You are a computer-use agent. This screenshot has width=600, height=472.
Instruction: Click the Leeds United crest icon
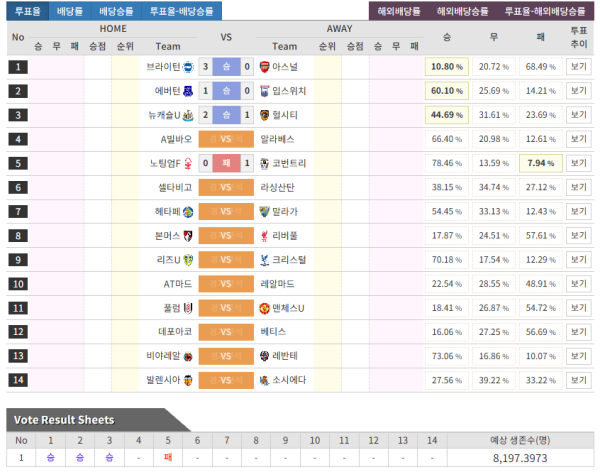point(188,260)
